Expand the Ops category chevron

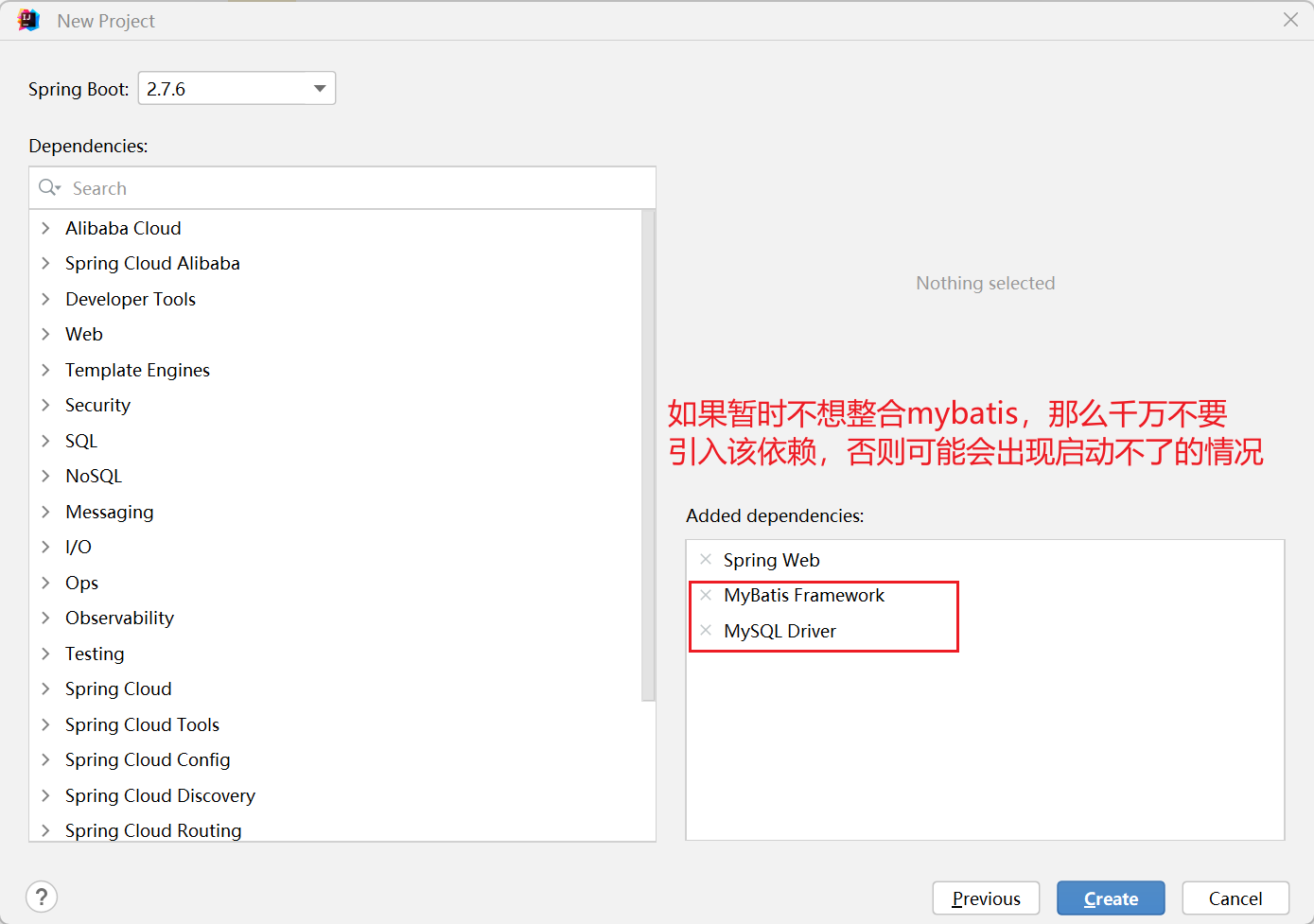coord(45,583)
